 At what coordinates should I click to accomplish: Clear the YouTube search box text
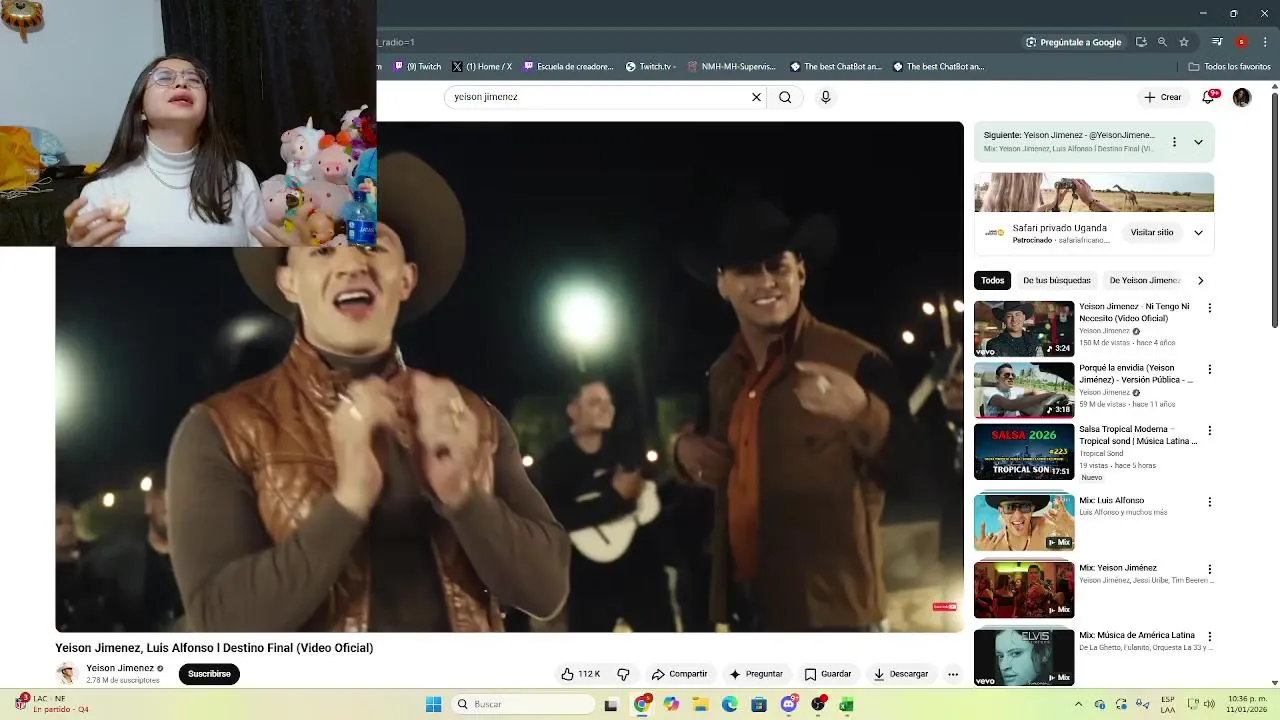[x=756, y=97]
